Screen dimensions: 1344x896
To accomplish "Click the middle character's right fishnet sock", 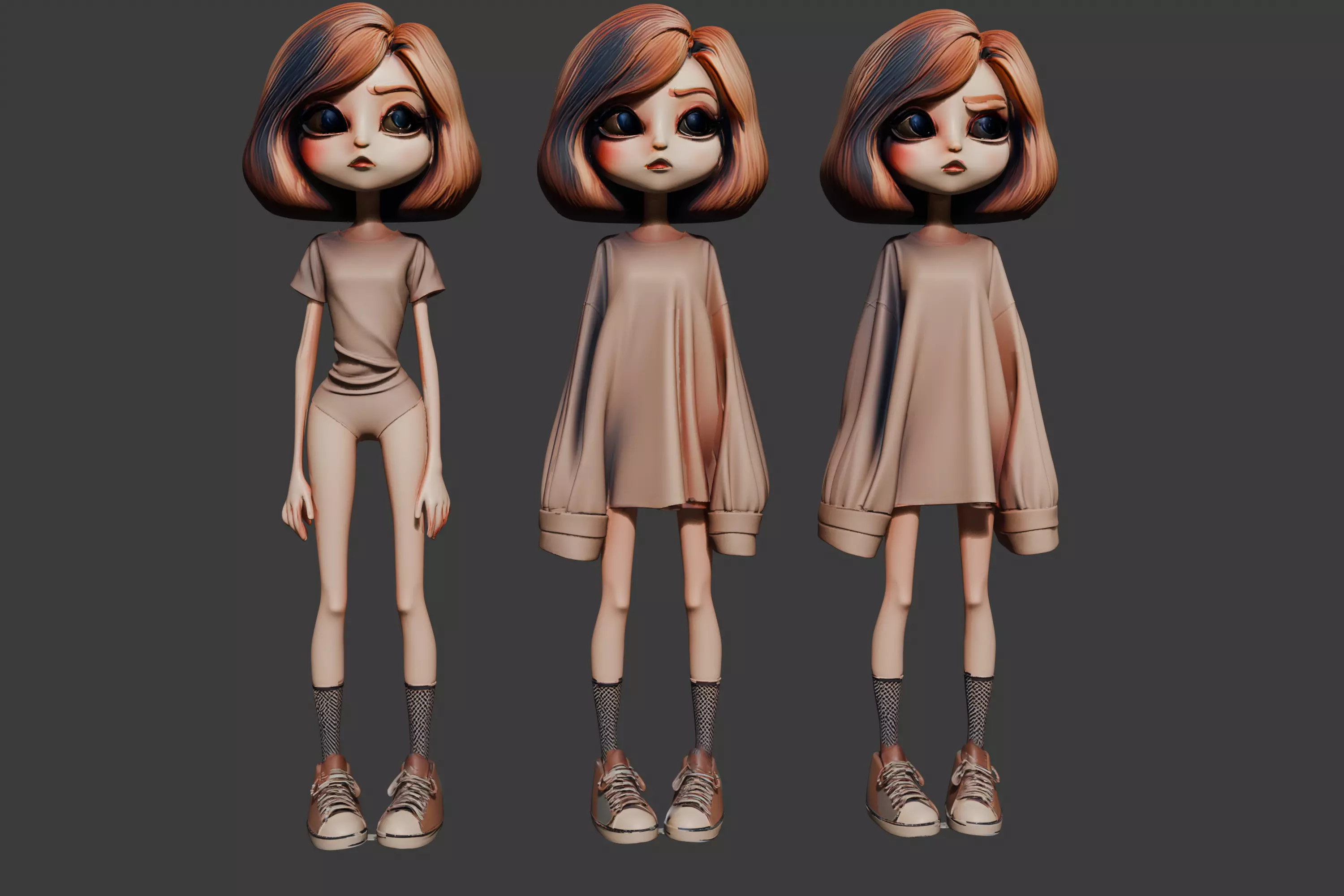I will coord(704,714).
